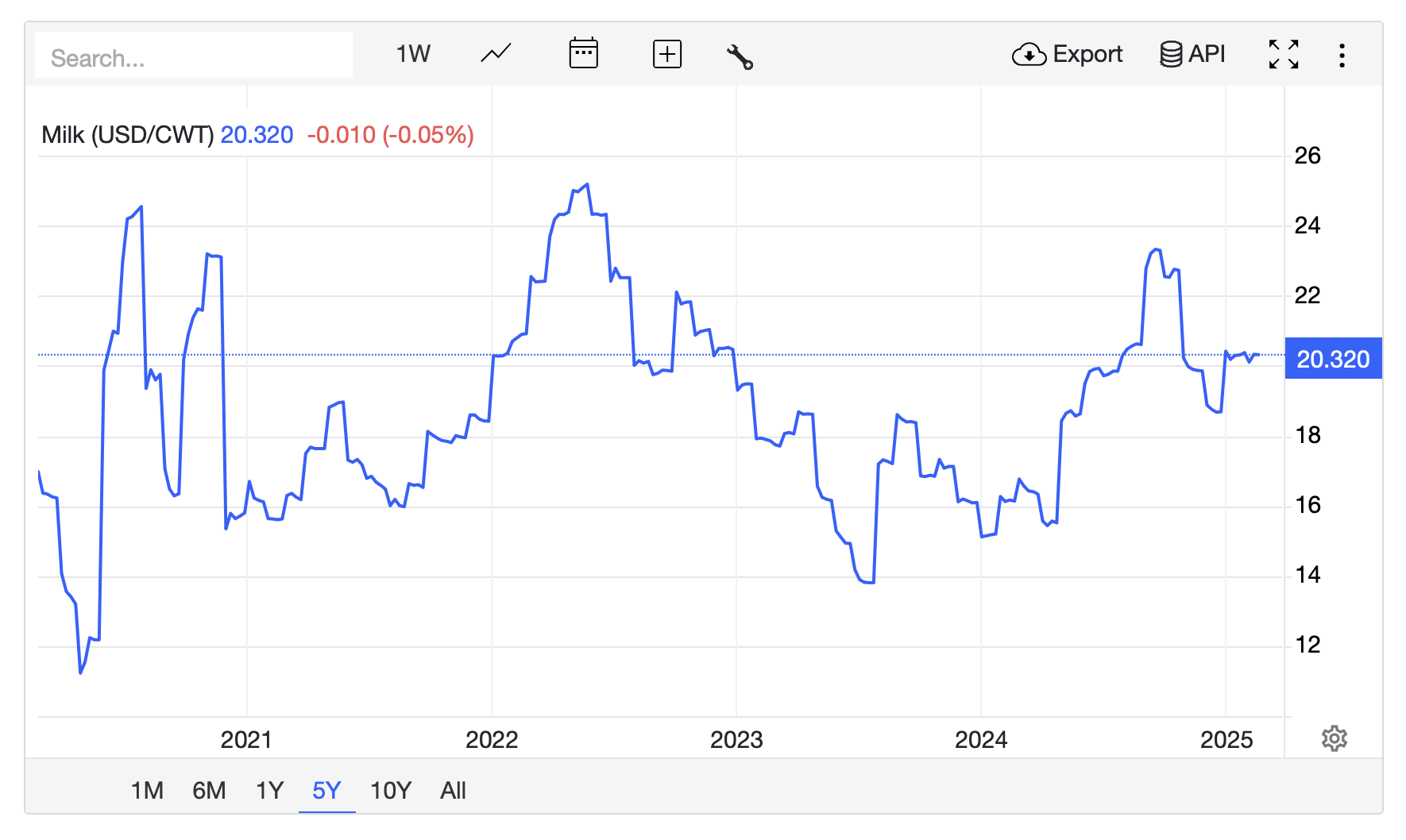Click the Export text label
Screen dimensions: 1406x840
click(x=1087, y=54)
